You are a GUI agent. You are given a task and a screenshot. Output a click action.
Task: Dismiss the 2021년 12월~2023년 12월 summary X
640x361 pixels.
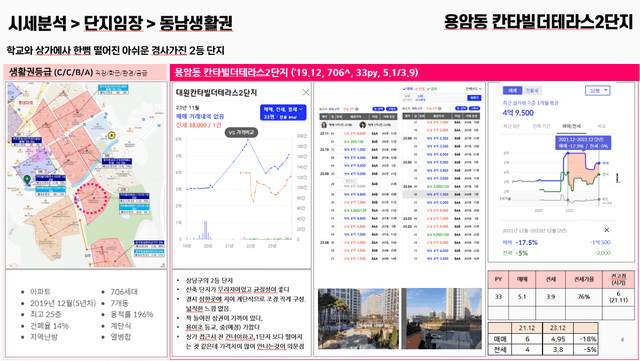[x=607, y=230]
